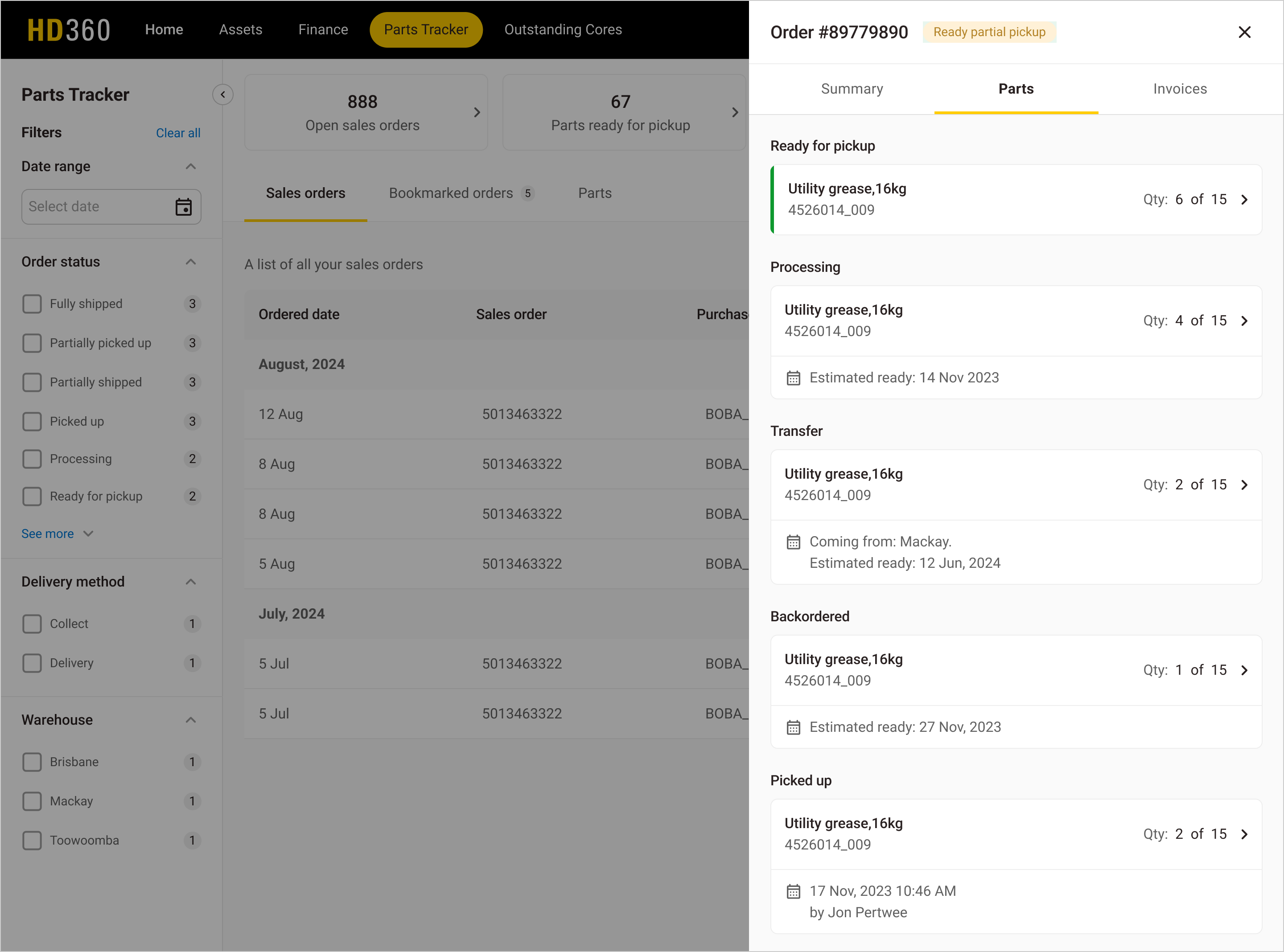The width and height of the screenshot is (1284, 952).
Task: Select the Summary tab of the order
Action: click(852, 89)
